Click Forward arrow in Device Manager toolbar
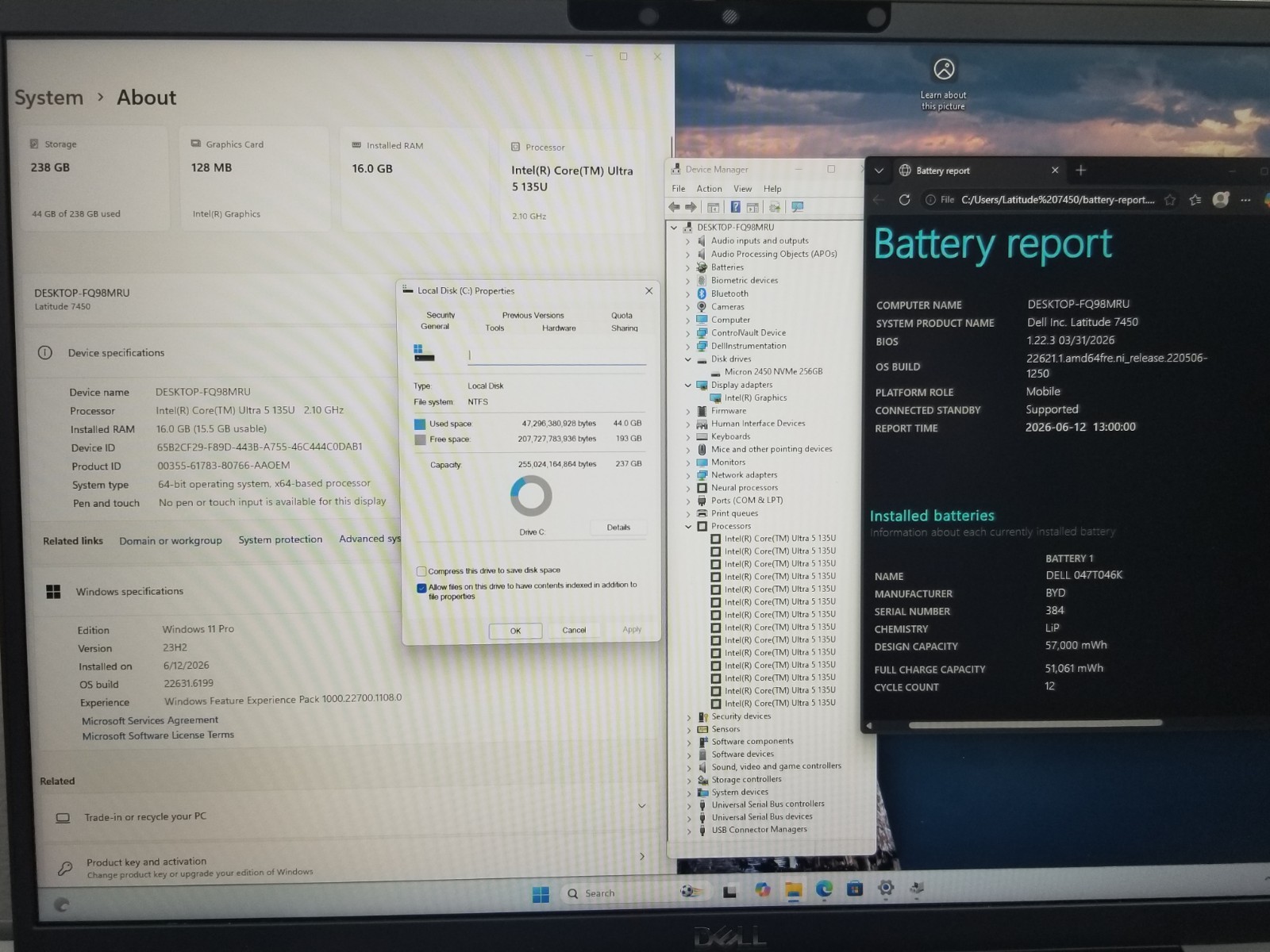The image size is (1270, 952). click(691, 207)
